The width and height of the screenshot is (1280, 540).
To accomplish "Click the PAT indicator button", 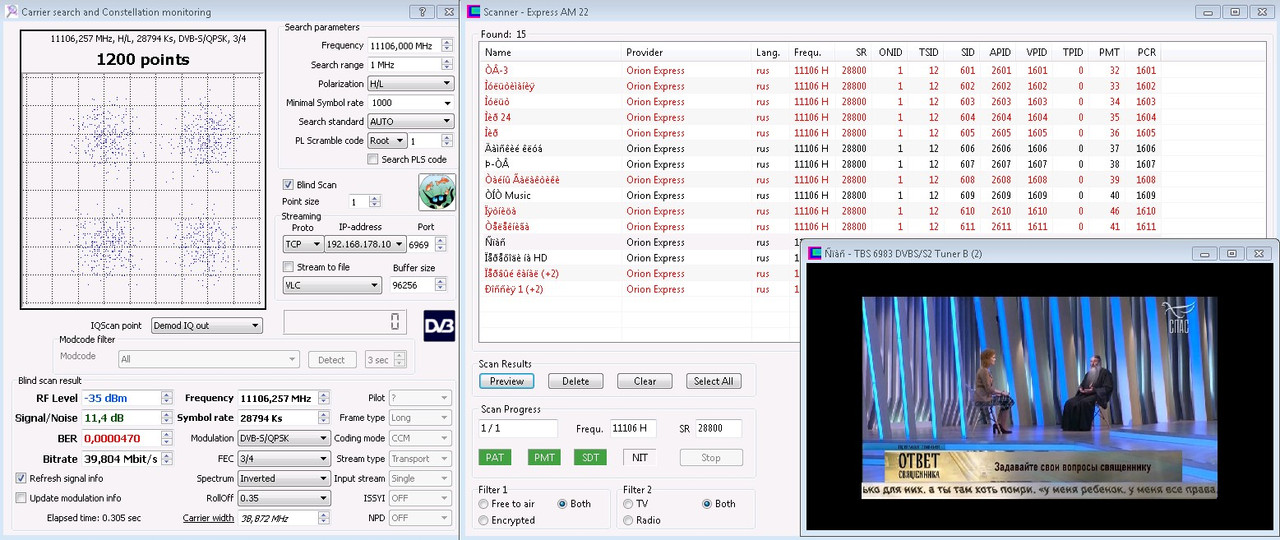I will [495, 457].
